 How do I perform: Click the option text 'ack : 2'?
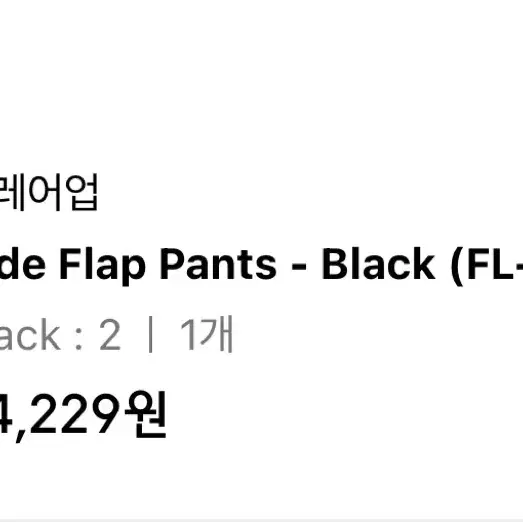tap(60, 335)
